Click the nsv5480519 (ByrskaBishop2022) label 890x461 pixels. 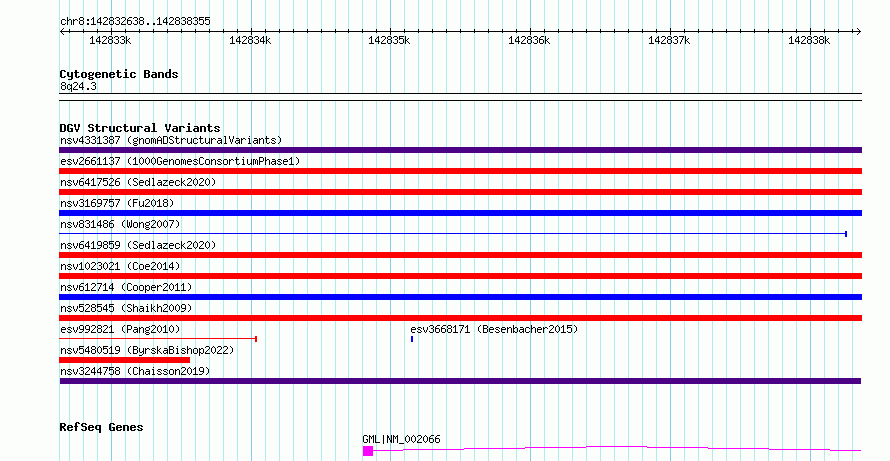147,350
